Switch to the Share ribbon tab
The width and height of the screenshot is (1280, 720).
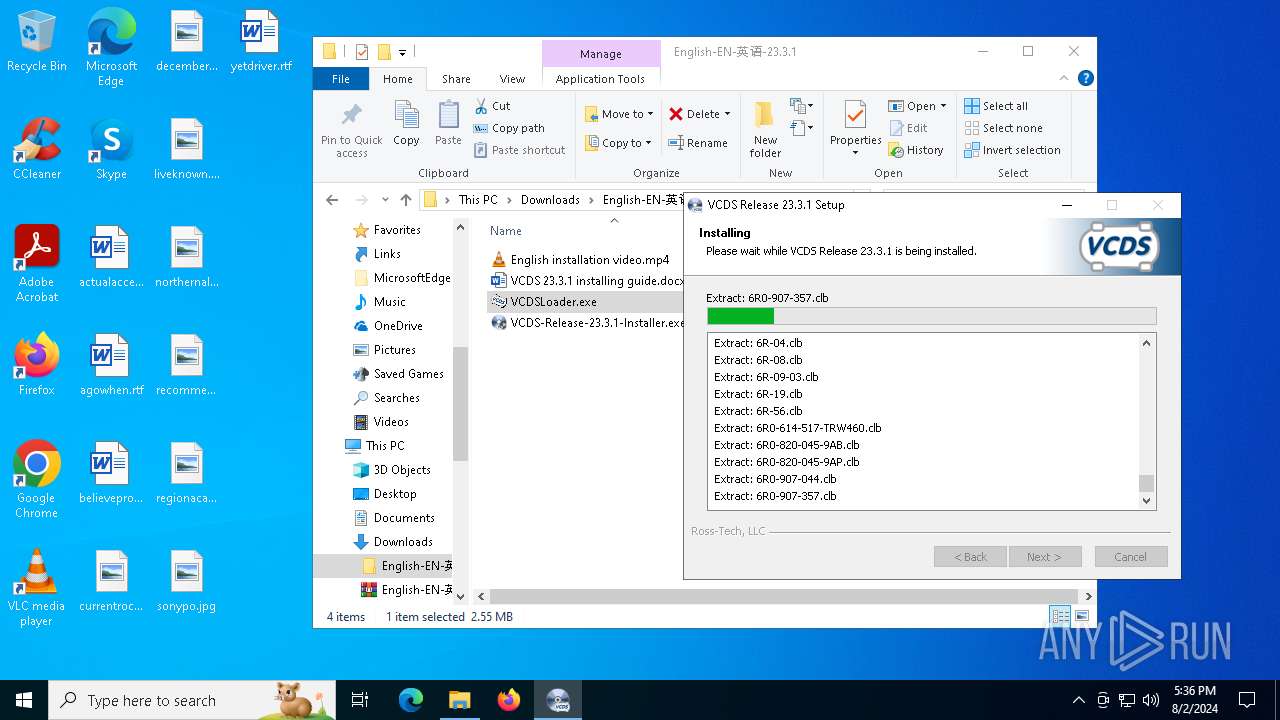(x=456, y=79)
